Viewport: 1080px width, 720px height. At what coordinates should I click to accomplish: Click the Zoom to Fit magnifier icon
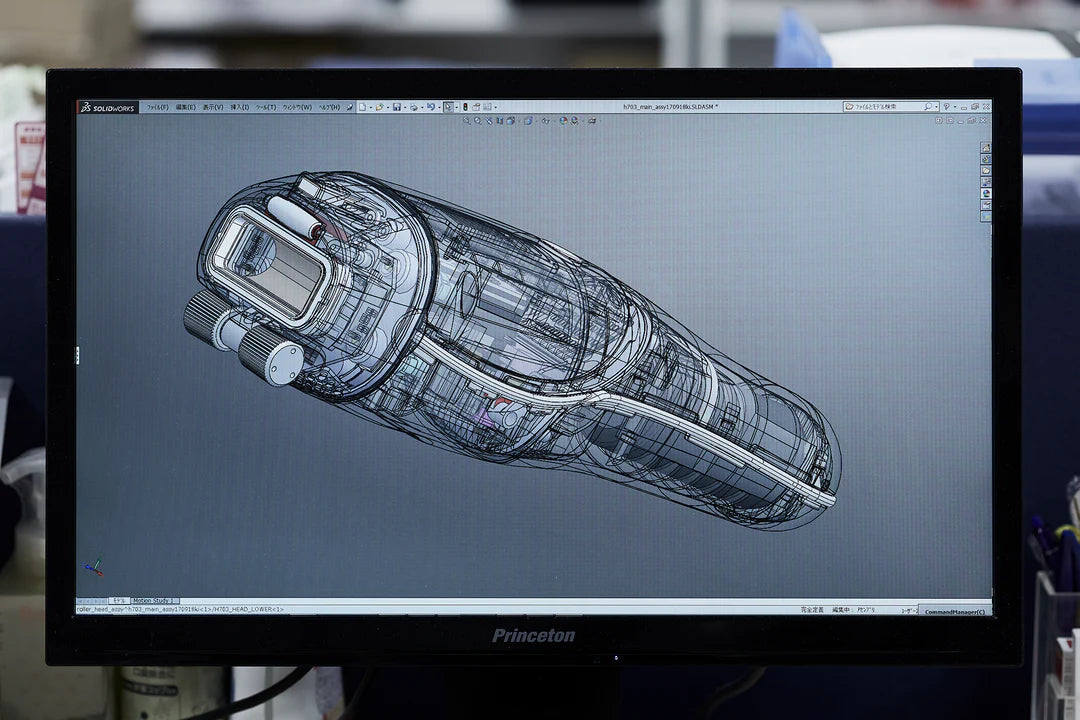tap(465, 120)
